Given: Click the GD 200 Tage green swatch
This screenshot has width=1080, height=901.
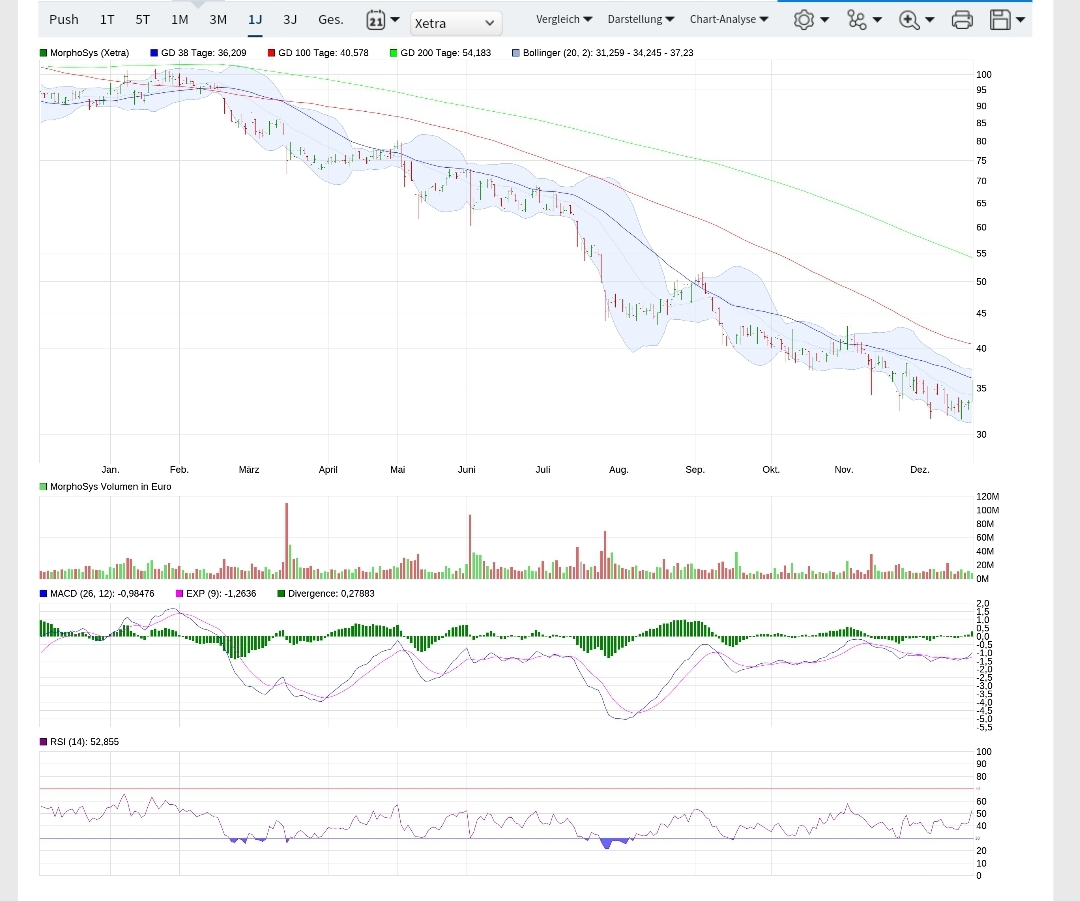Looking at the screenshot, I should tap(394, 52).
